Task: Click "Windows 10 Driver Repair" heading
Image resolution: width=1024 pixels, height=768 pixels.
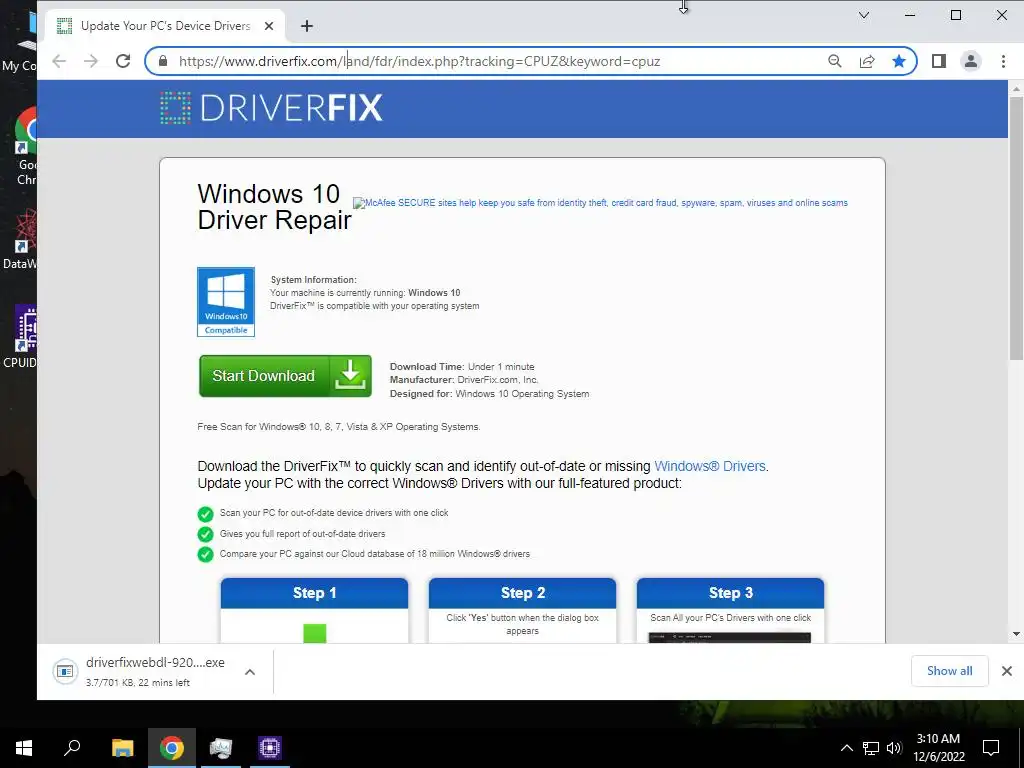Action: pyautogui.click(x=274, y=207)
